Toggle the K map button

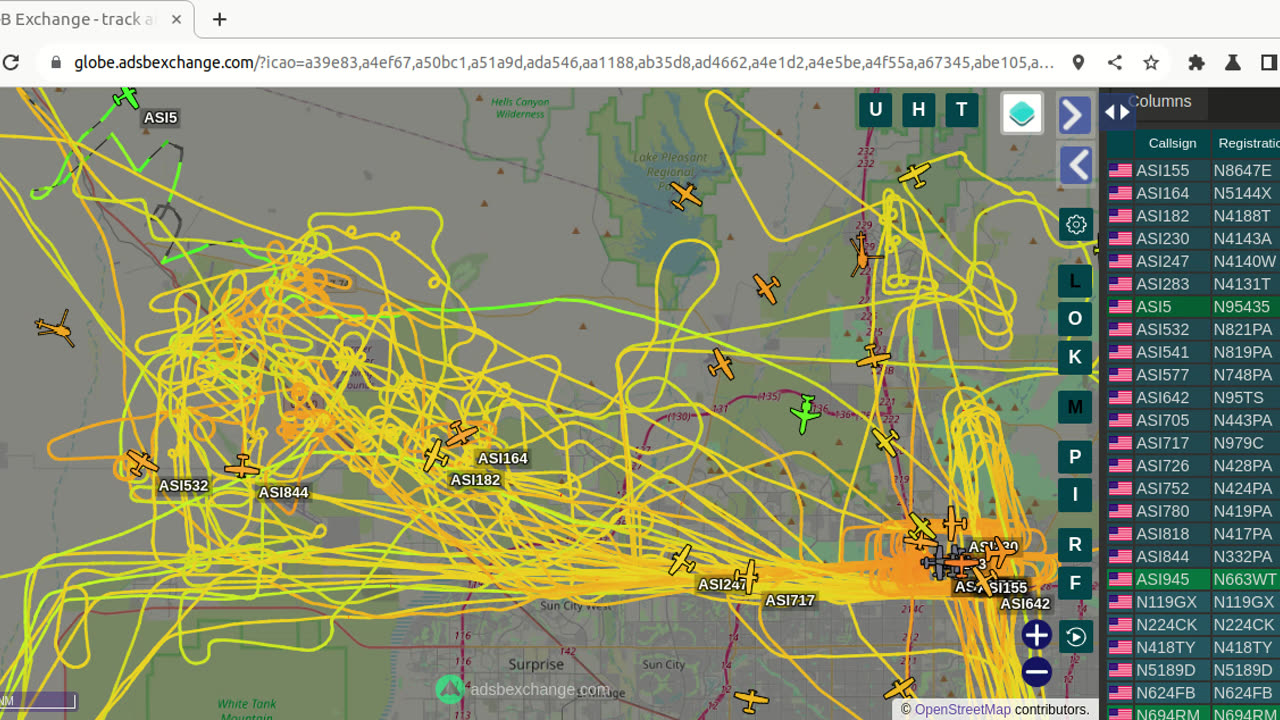(1075, 357)
